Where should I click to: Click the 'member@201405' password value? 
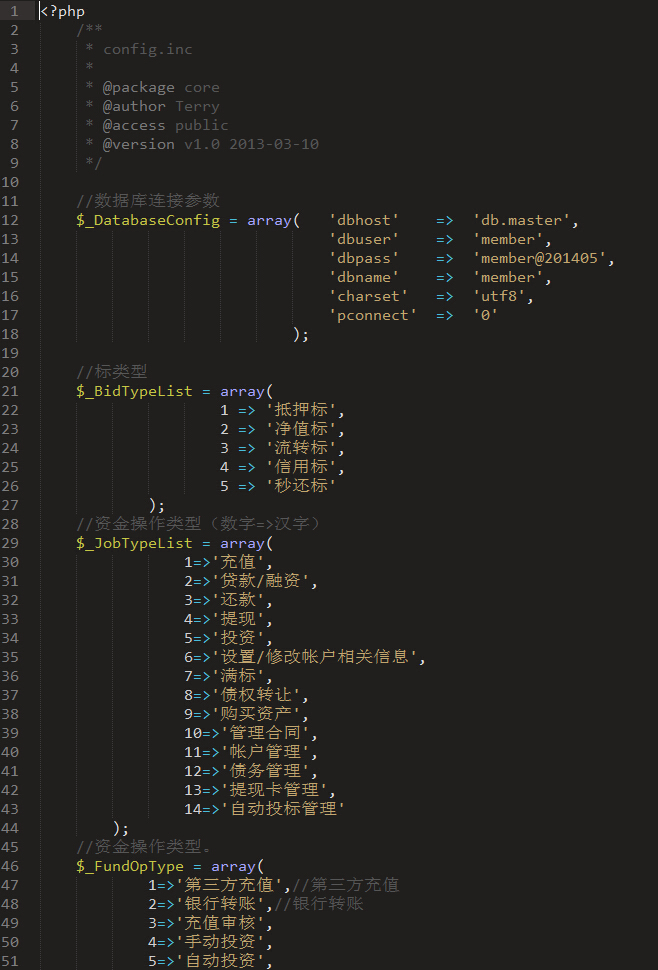click(x=539, y=258)
